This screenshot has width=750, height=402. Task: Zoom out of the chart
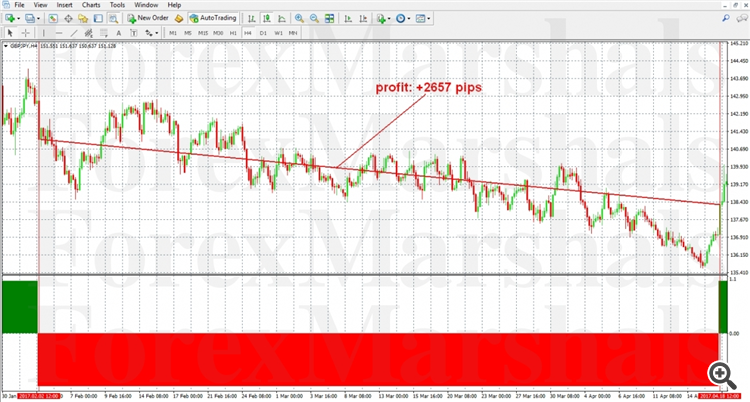tap(314, 19)
